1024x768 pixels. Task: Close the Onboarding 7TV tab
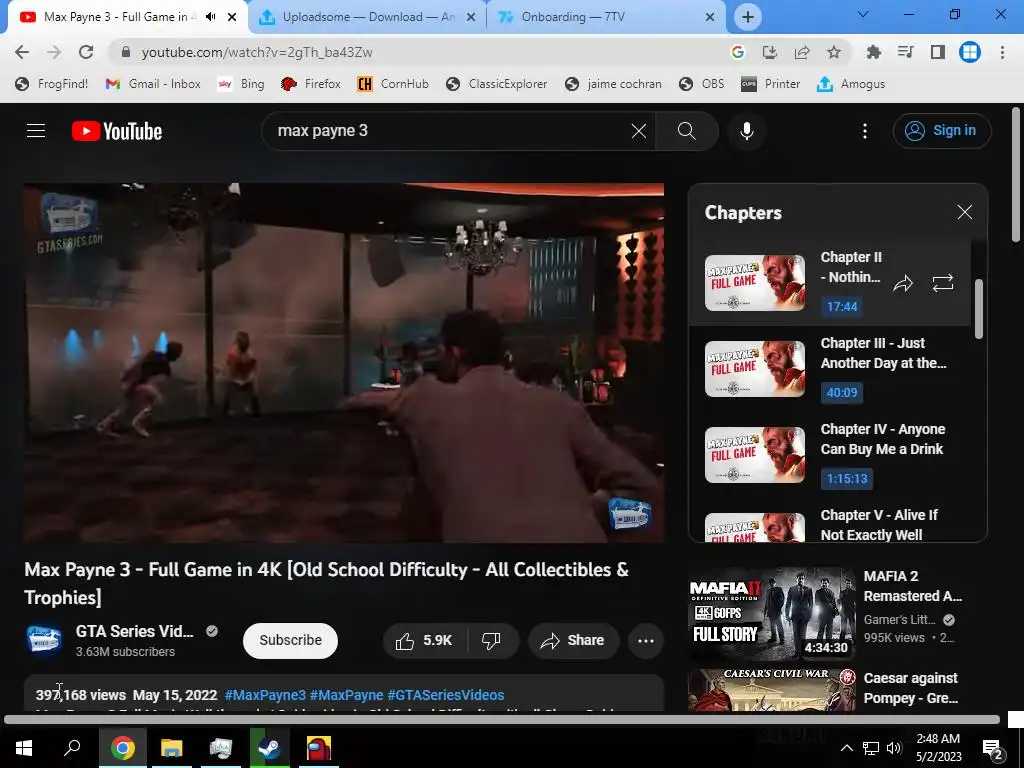pyautogui.click(x=710, y=17)
